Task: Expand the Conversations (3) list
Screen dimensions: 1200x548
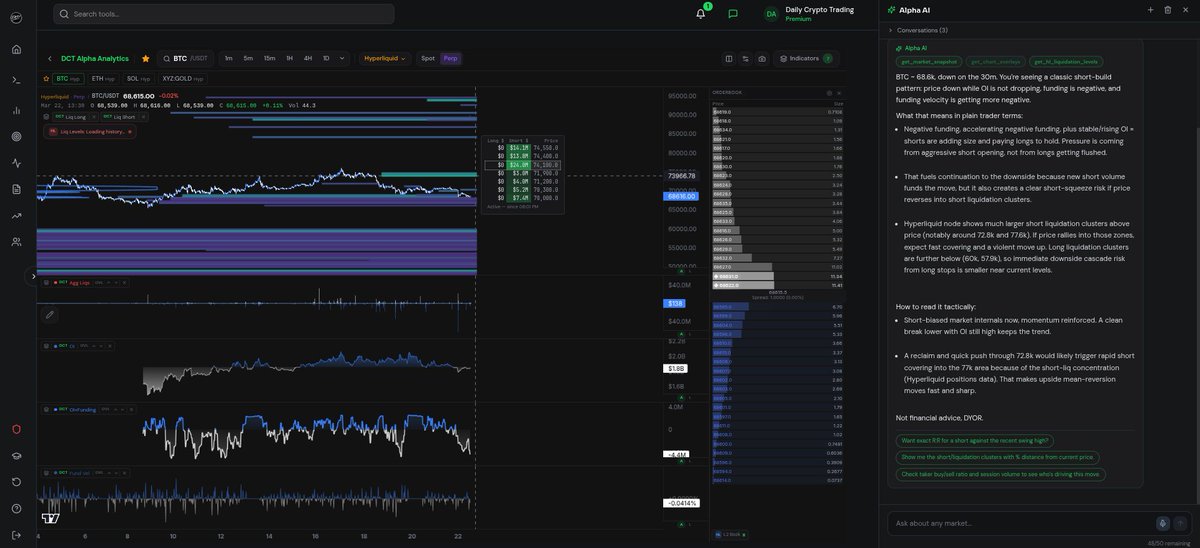Action: click(x=917, y=30)
